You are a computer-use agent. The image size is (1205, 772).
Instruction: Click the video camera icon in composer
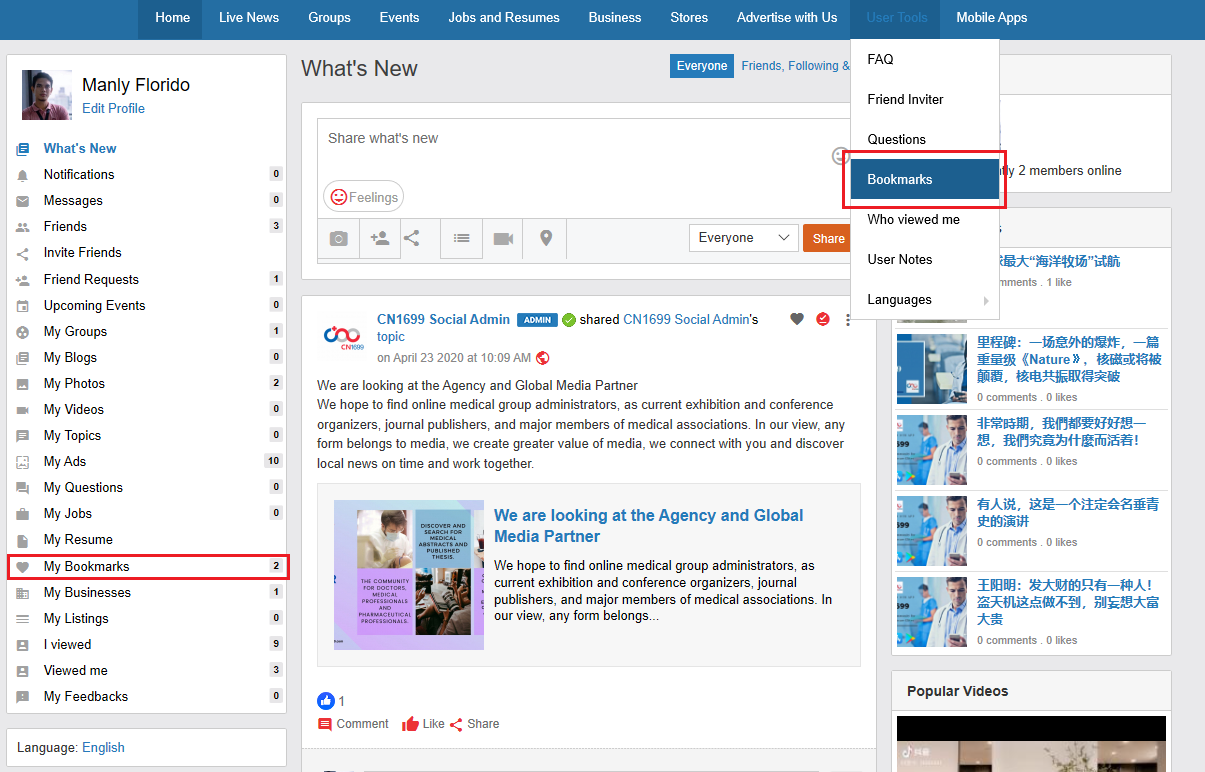(503, 239)
